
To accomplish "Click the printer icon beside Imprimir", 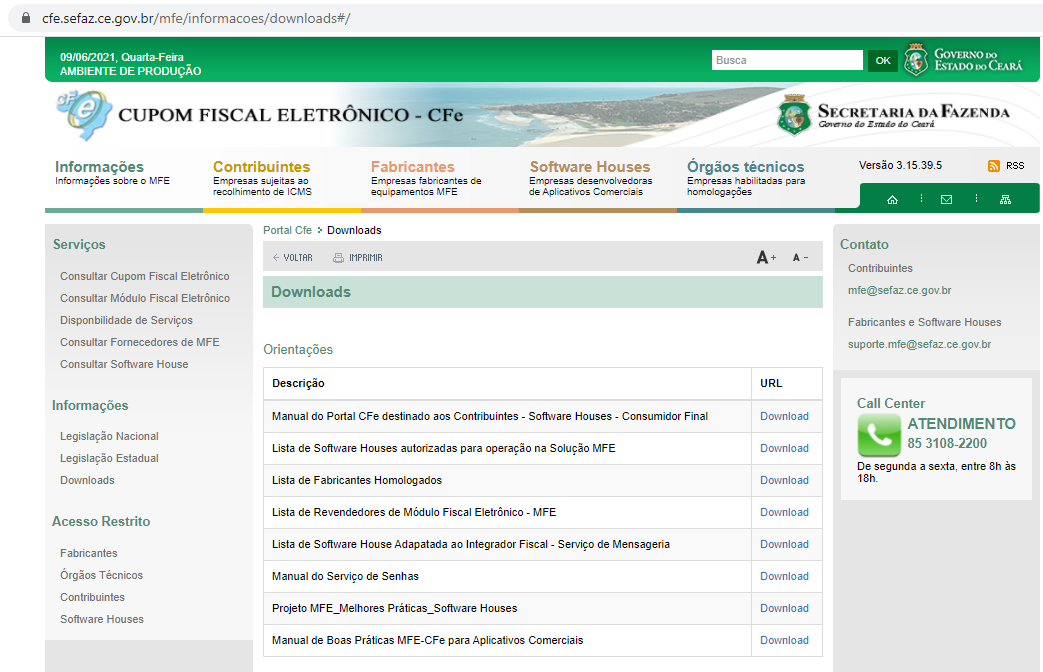I will [x=339, y=257].
